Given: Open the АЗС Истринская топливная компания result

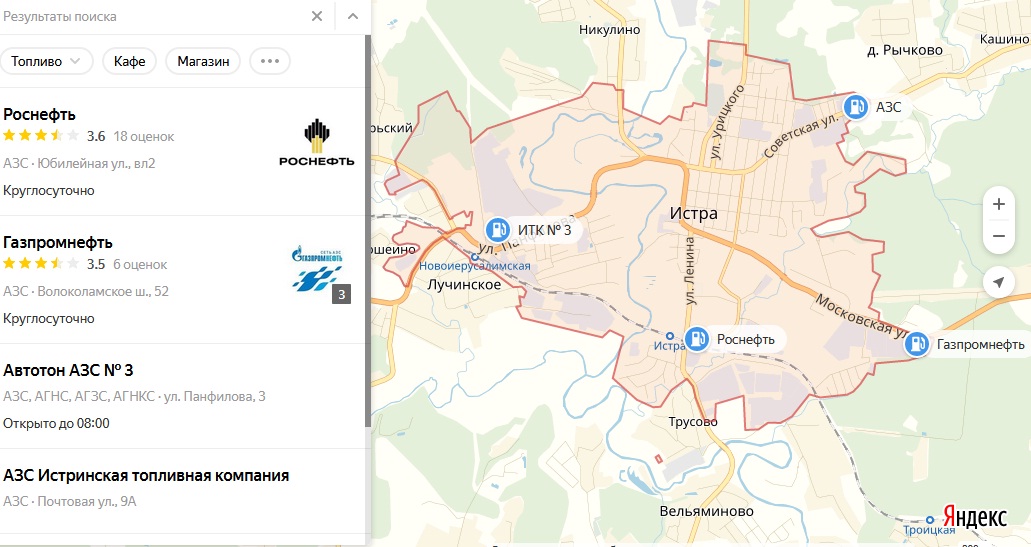Looking at the screenshot, I should coord(146,475).
